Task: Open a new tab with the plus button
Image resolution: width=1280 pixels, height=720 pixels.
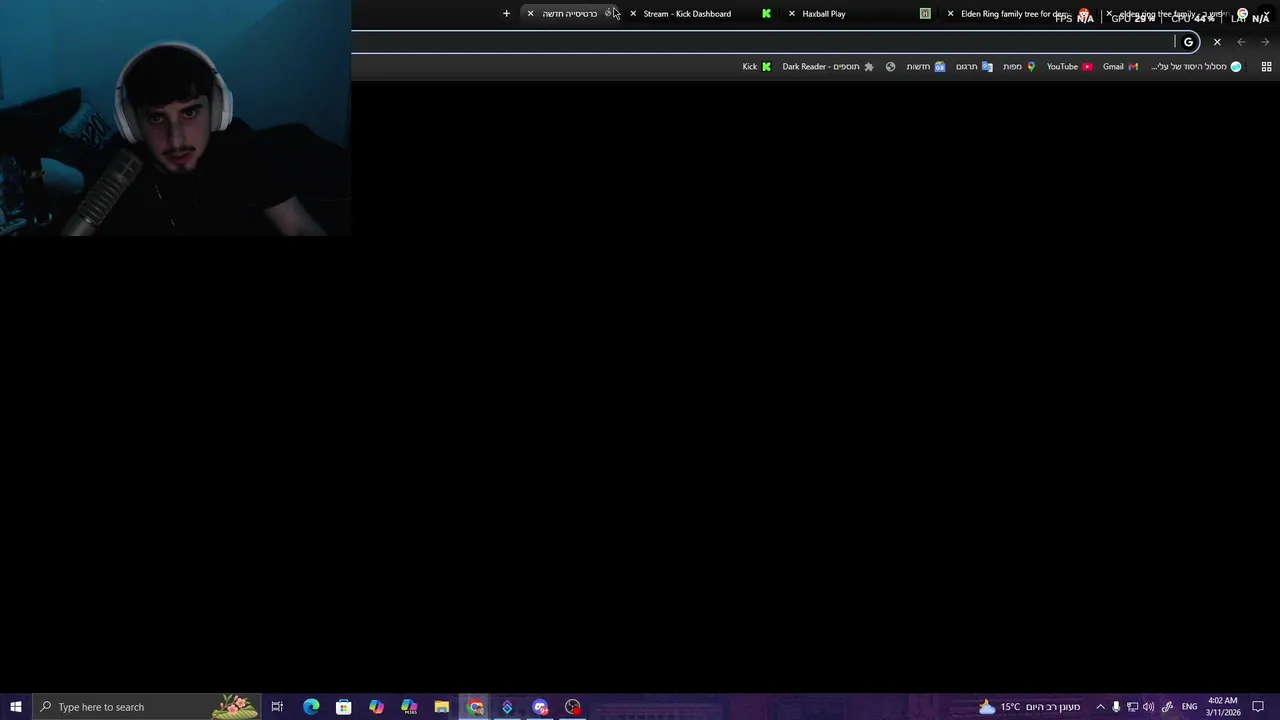Action: click(506, 13)
